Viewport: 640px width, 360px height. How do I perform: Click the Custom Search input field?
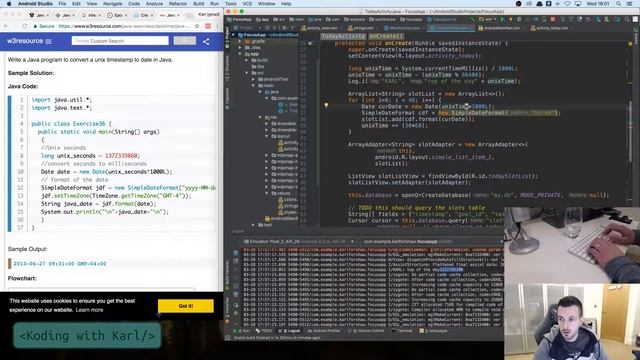(120, 41)
